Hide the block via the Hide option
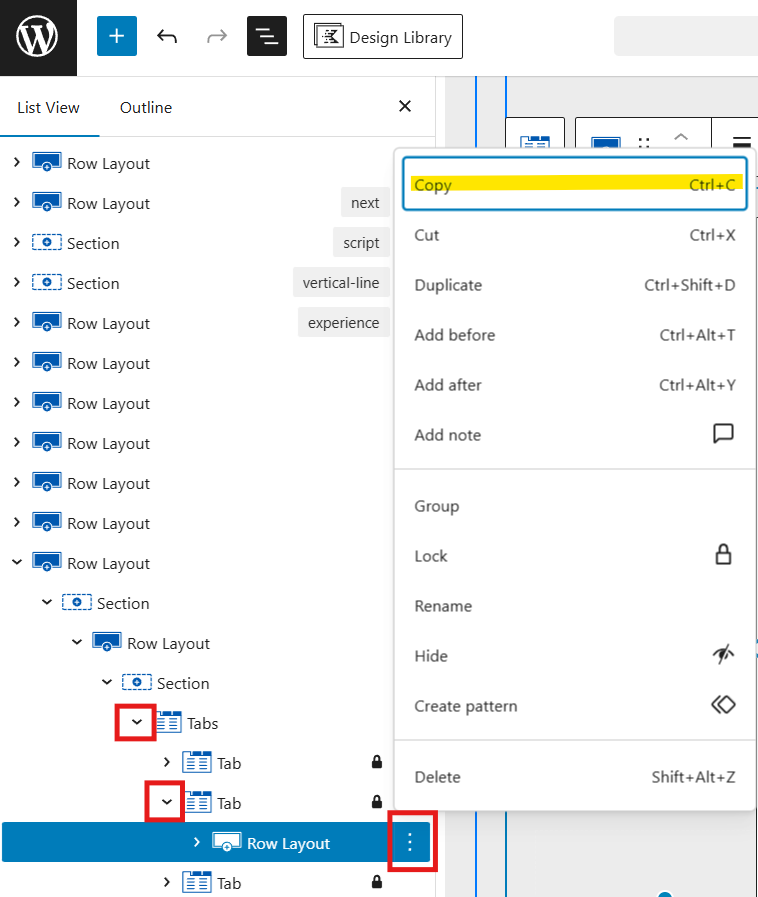The width and height of the screenshot is (758, 897). tap(575, 656)
